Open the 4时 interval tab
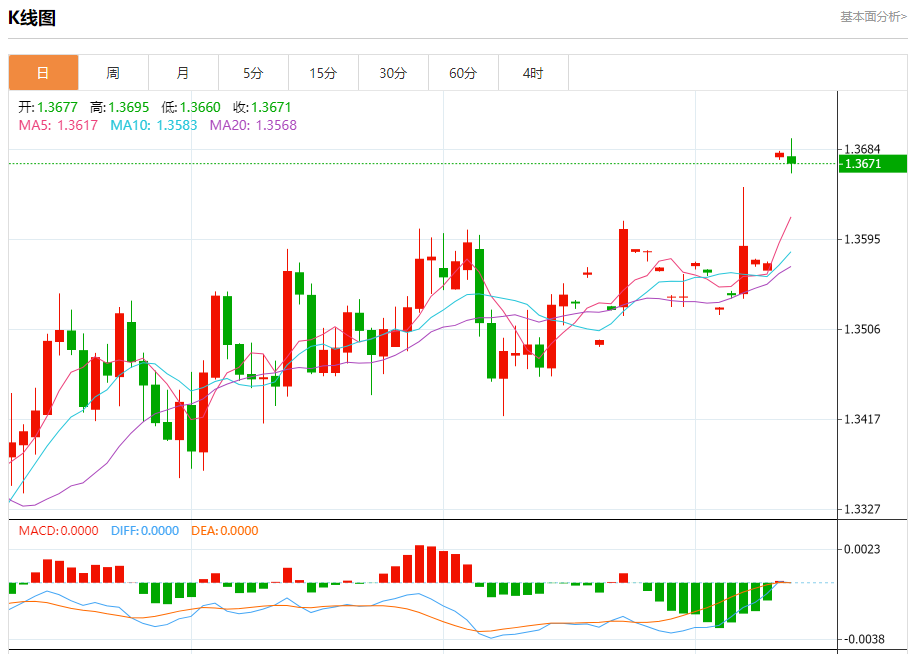The width and height of the screenshot is (916, 654). tap(533, 73)
